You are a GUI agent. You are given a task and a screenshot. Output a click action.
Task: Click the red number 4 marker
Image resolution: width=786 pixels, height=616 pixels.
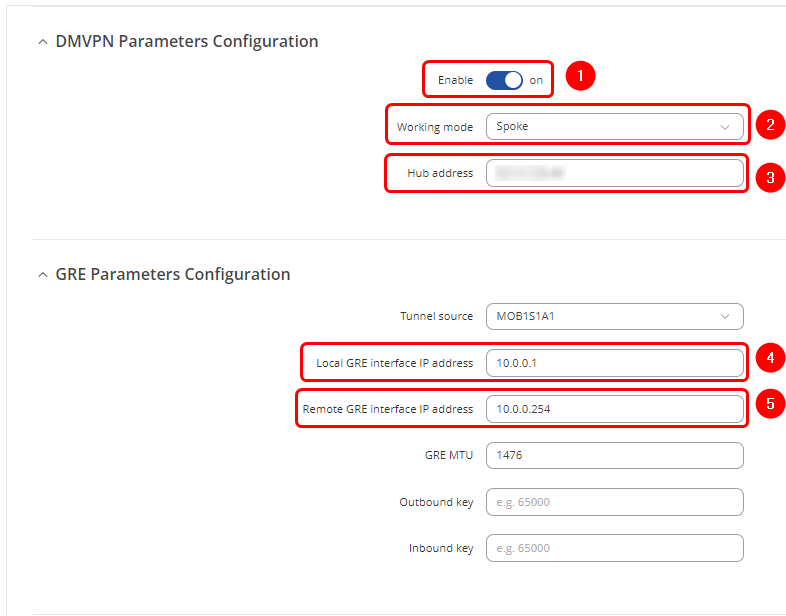click(770, 357)
